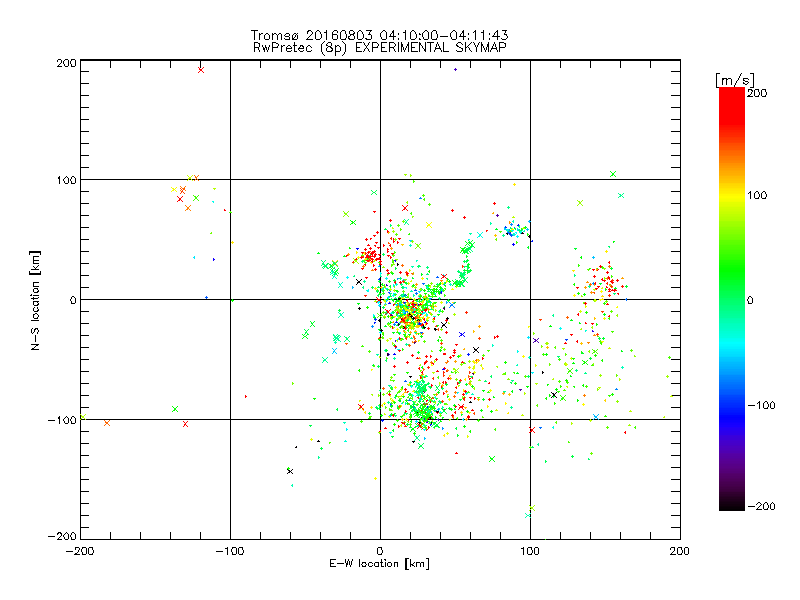Click the 'N-S location [km]' axis label

pyautogui.click(x=35, y=300)
